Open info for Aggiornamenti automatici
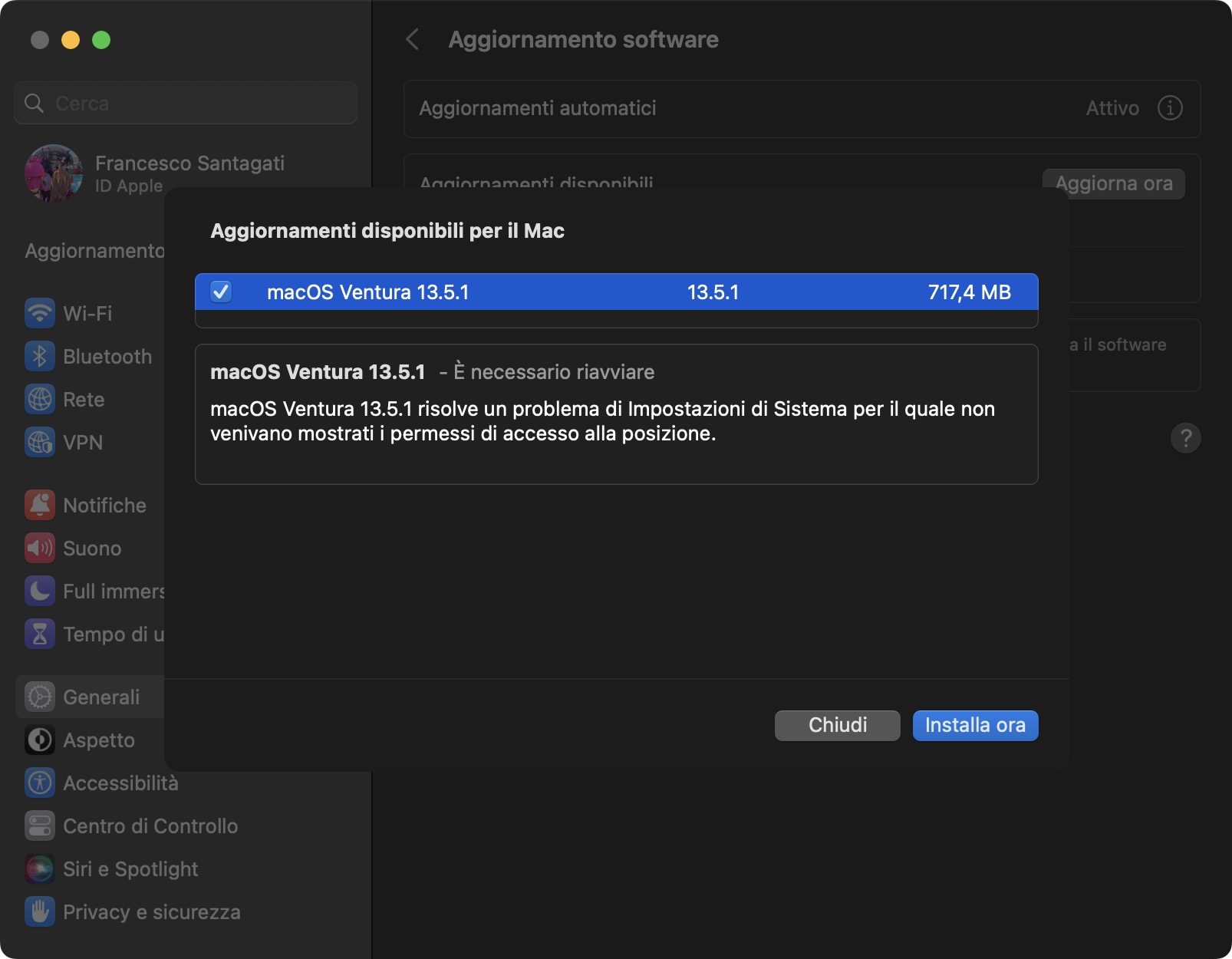The height and width of the screenshot is (959, 1232). point(1170,108)
